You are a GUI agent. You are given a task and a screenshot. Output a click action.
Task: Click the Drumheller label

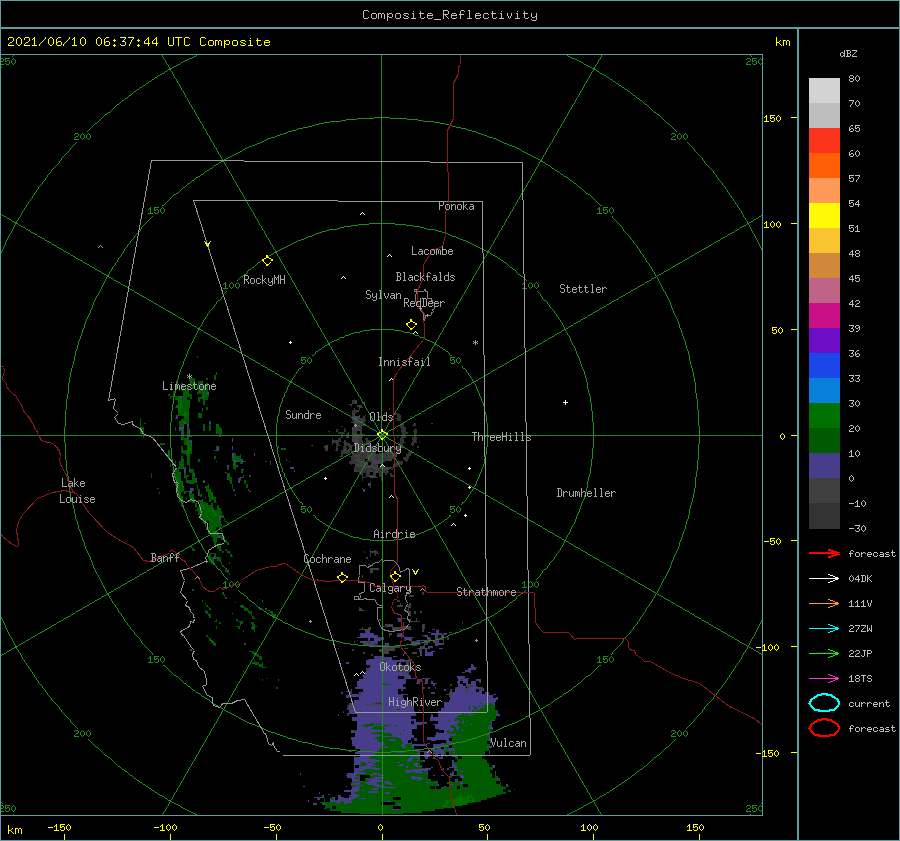[586, 493]
